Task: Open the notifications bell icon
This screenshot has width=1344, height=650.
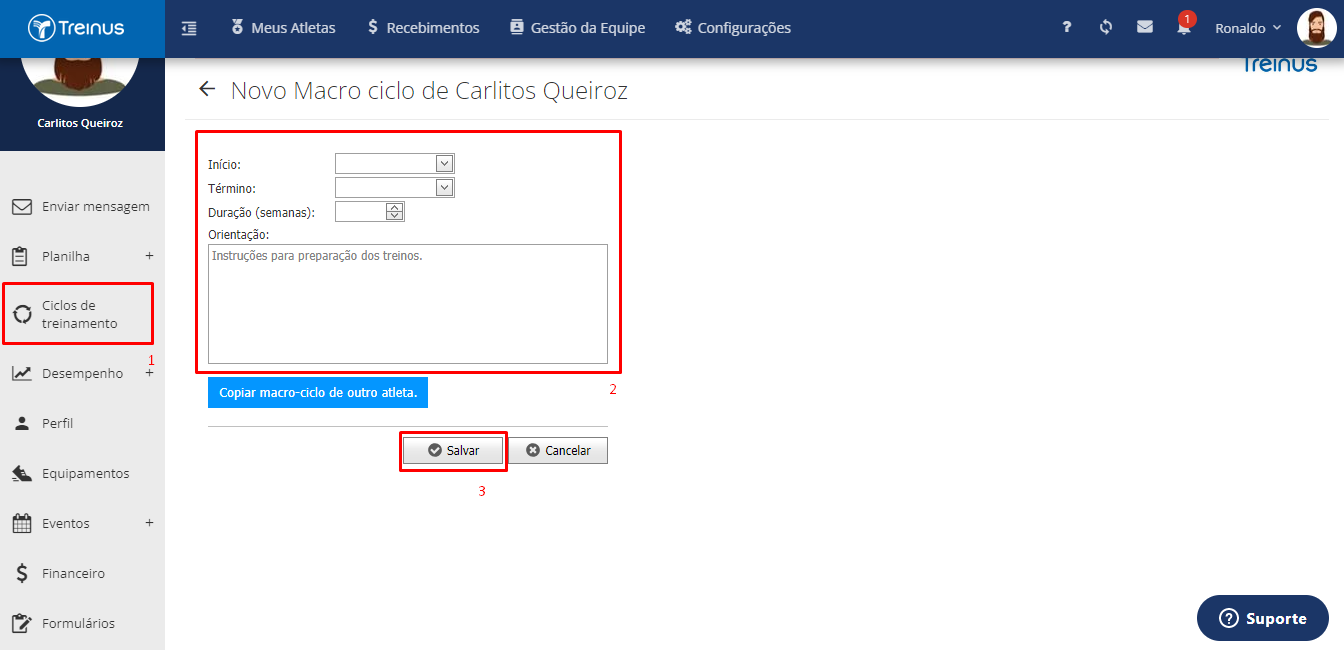Action: pos(1184,28)
